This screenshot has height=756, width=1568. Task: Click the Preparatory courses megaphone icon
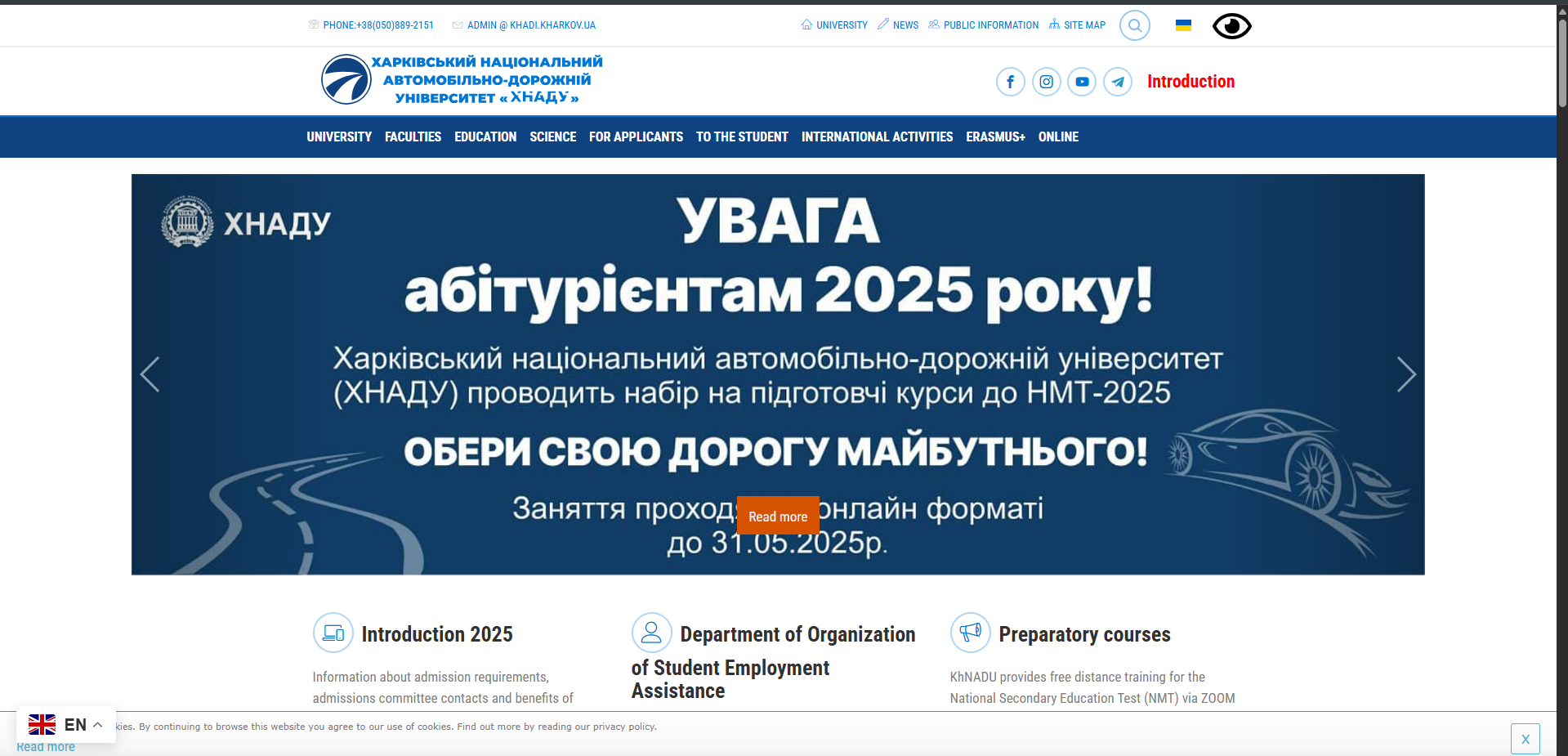click(x=971, y=633)
